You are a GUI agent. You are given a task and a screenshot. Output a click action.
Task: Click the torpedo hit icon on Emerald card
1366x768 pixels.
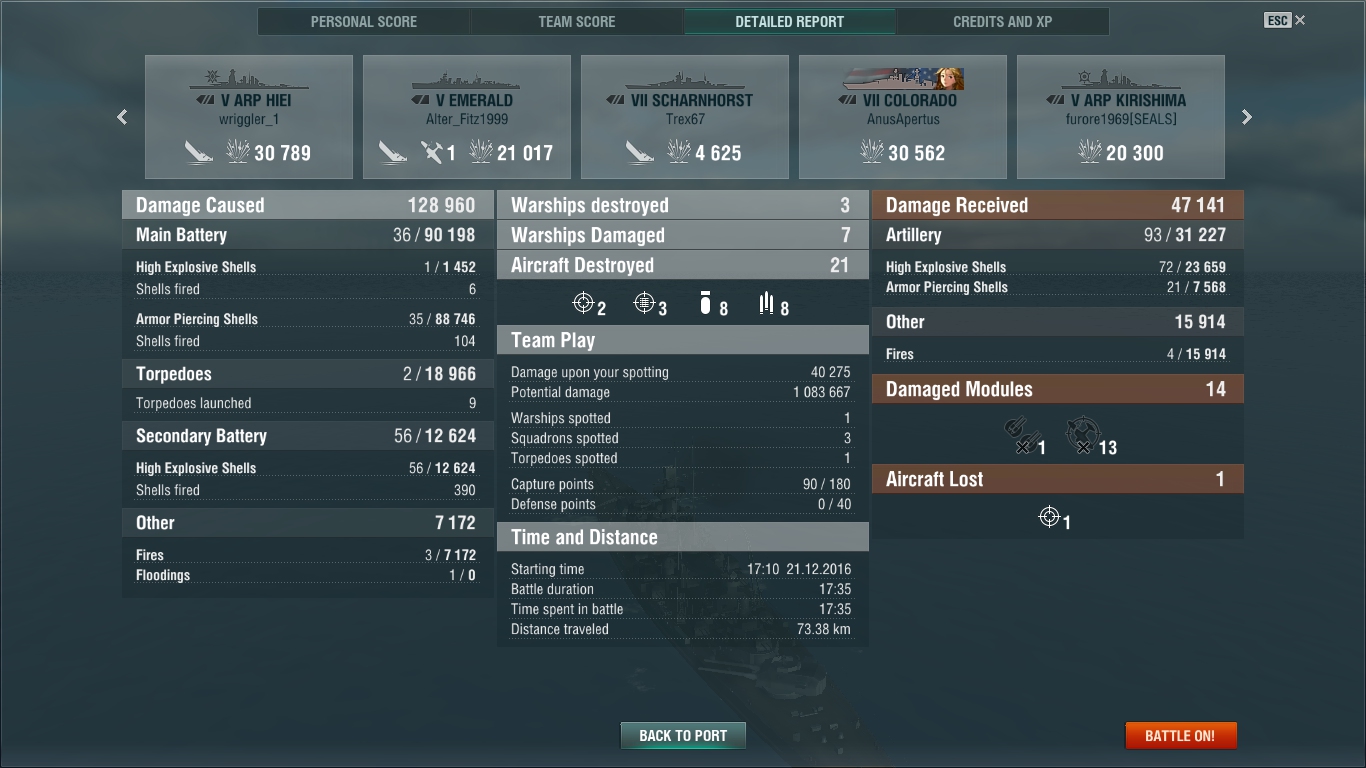click(432, 152)
